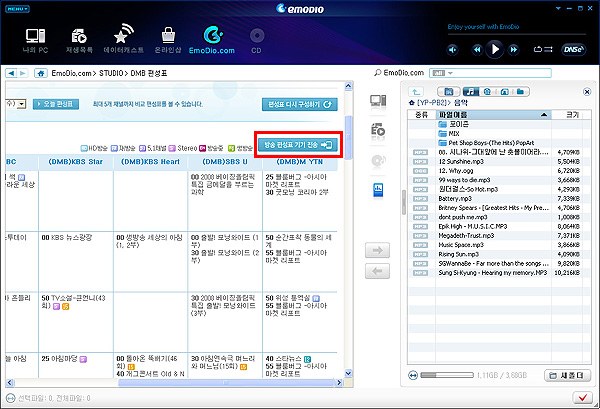Click the My PC icon in middle strip
This screenshot has height=409, width=600.
378,101
